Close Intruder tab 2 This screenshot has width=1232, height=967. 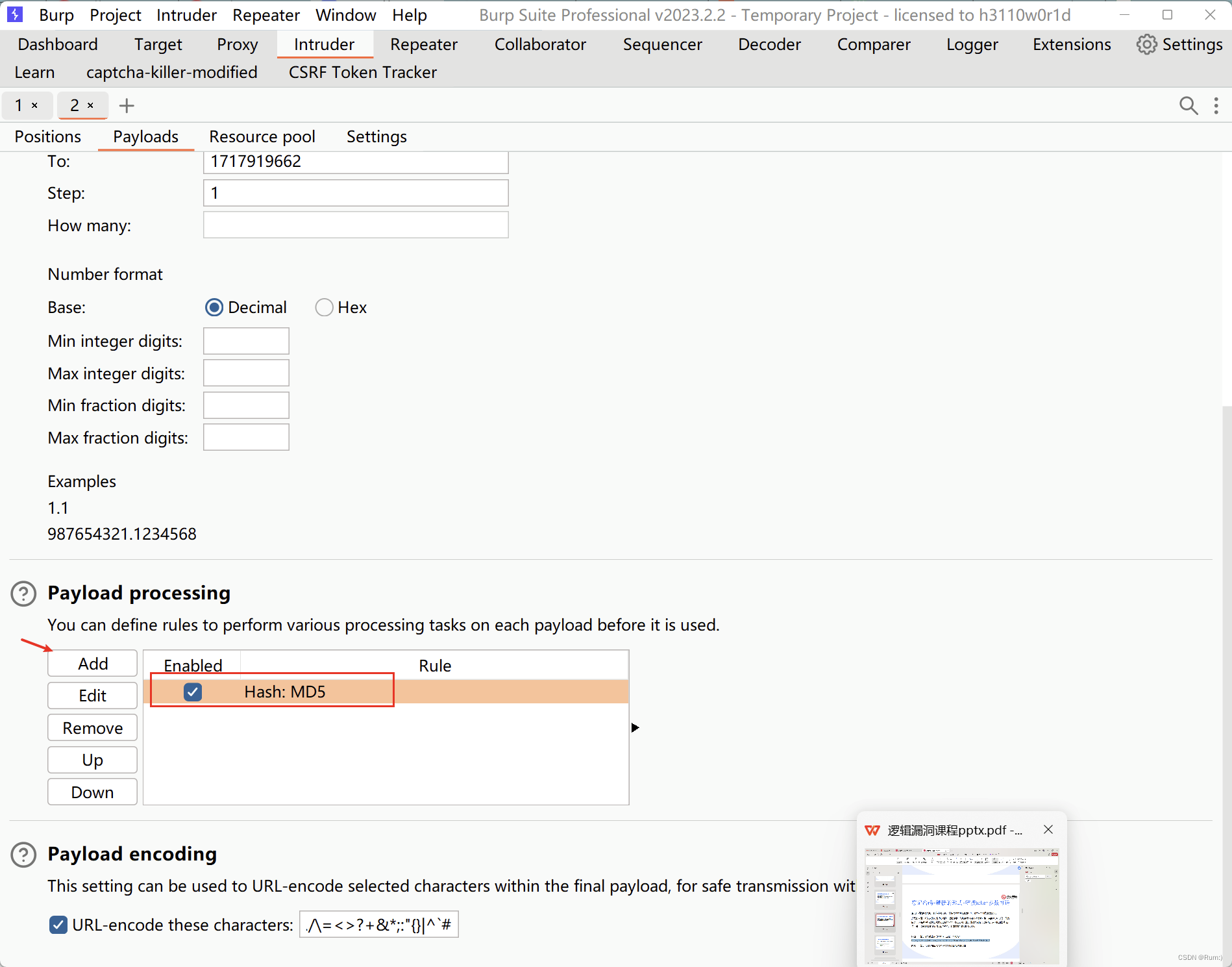pyautogui.click(x=90, y=105)
